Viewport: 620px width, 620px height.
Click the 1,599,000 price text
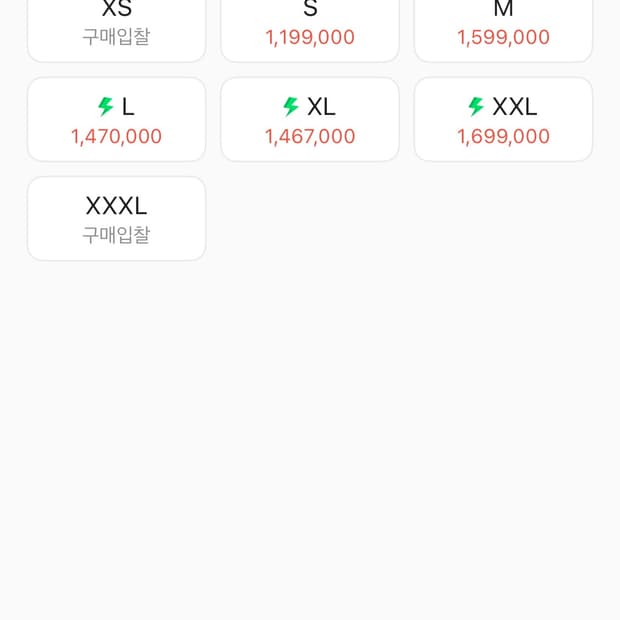(503, 37)
